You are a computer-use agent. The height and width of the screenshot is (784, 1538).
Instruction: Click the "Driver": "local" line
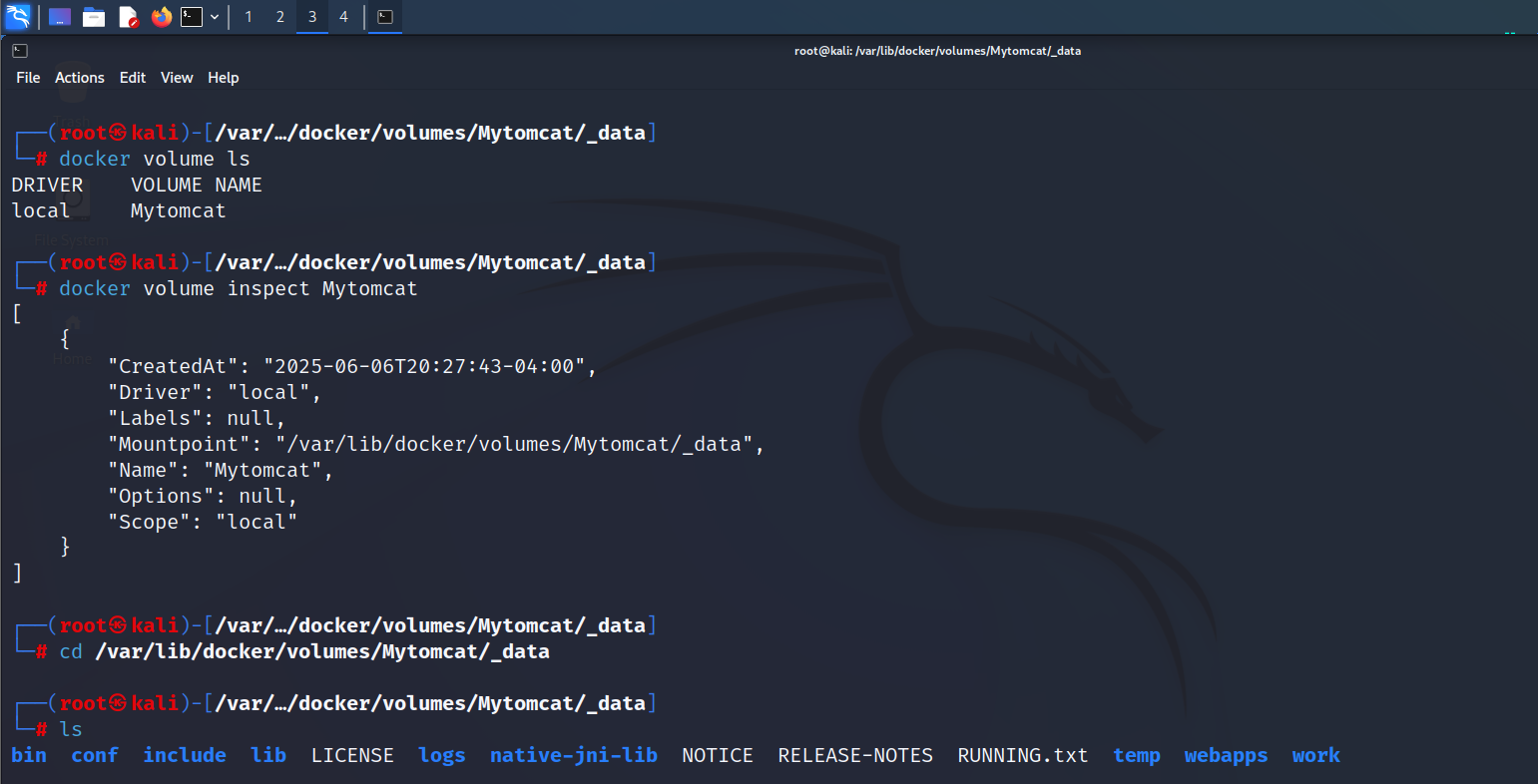[215, 392]
